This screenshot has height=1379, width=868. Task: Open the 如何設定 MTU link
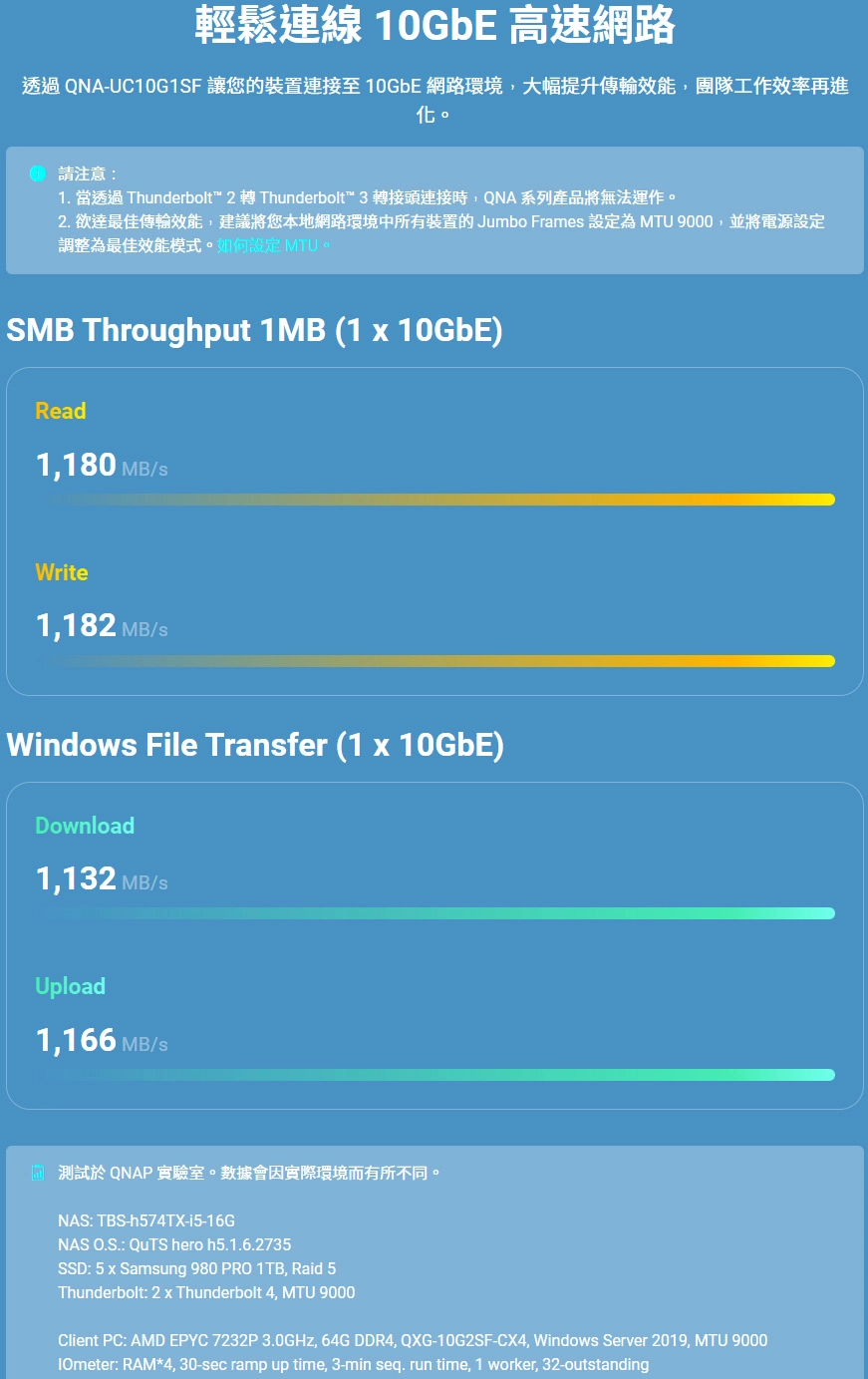tap(267, 245)
